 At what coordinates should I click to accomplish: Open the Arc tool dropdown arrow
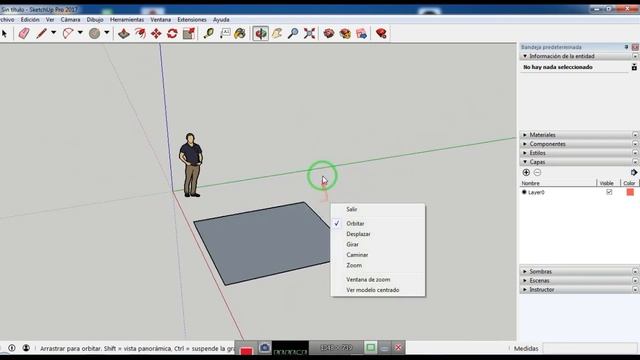tap(80, 33)
